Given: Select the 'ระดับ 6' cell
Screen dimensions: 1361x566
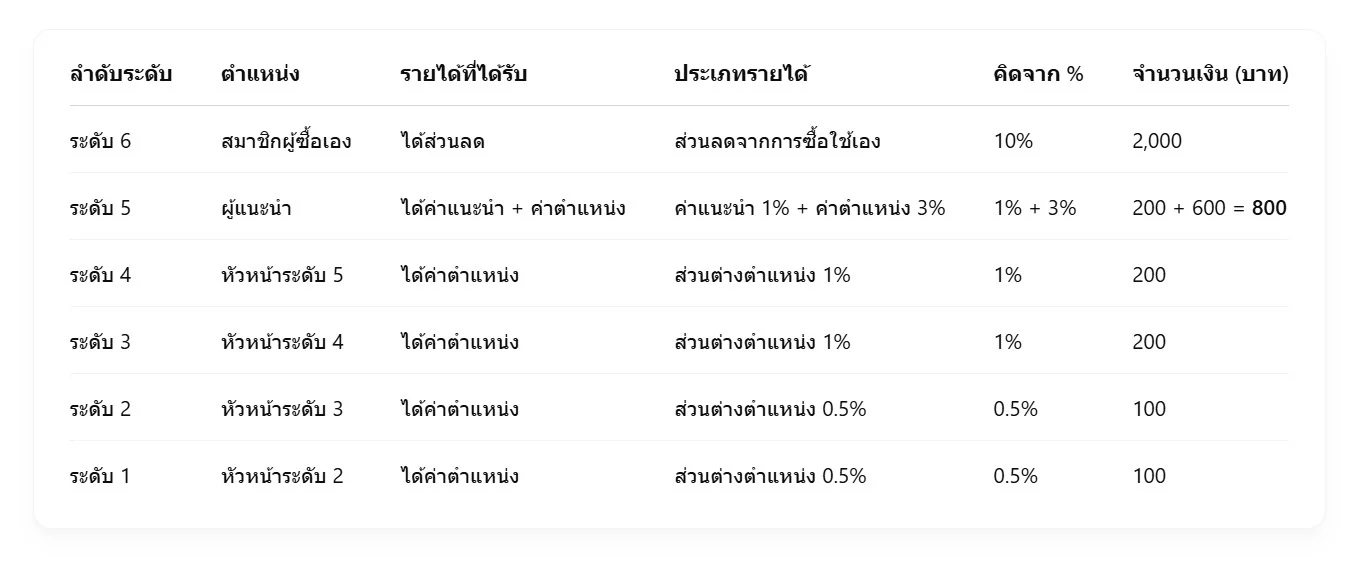Looking at the screenshot, I should [x=100, y=141].
